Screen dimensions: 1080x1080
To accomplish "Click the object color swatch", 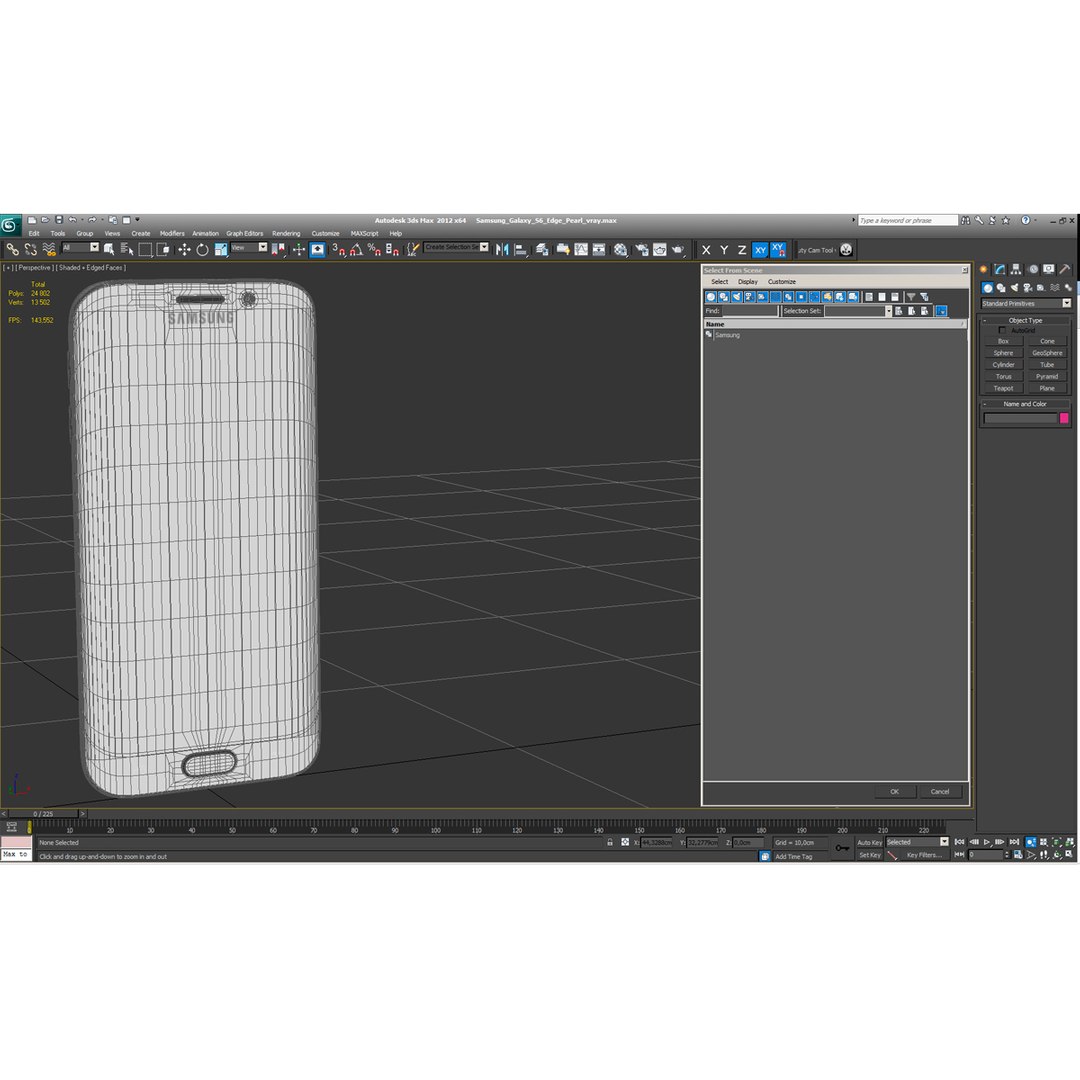I will point(1063,418).
